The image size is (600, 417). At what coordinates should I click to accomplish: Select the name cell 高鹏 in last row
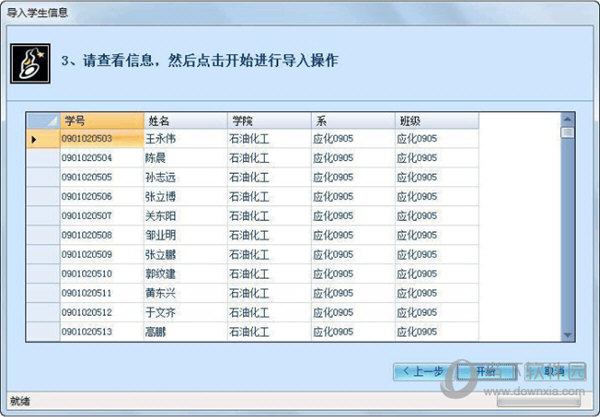click(x=184, y=331)
